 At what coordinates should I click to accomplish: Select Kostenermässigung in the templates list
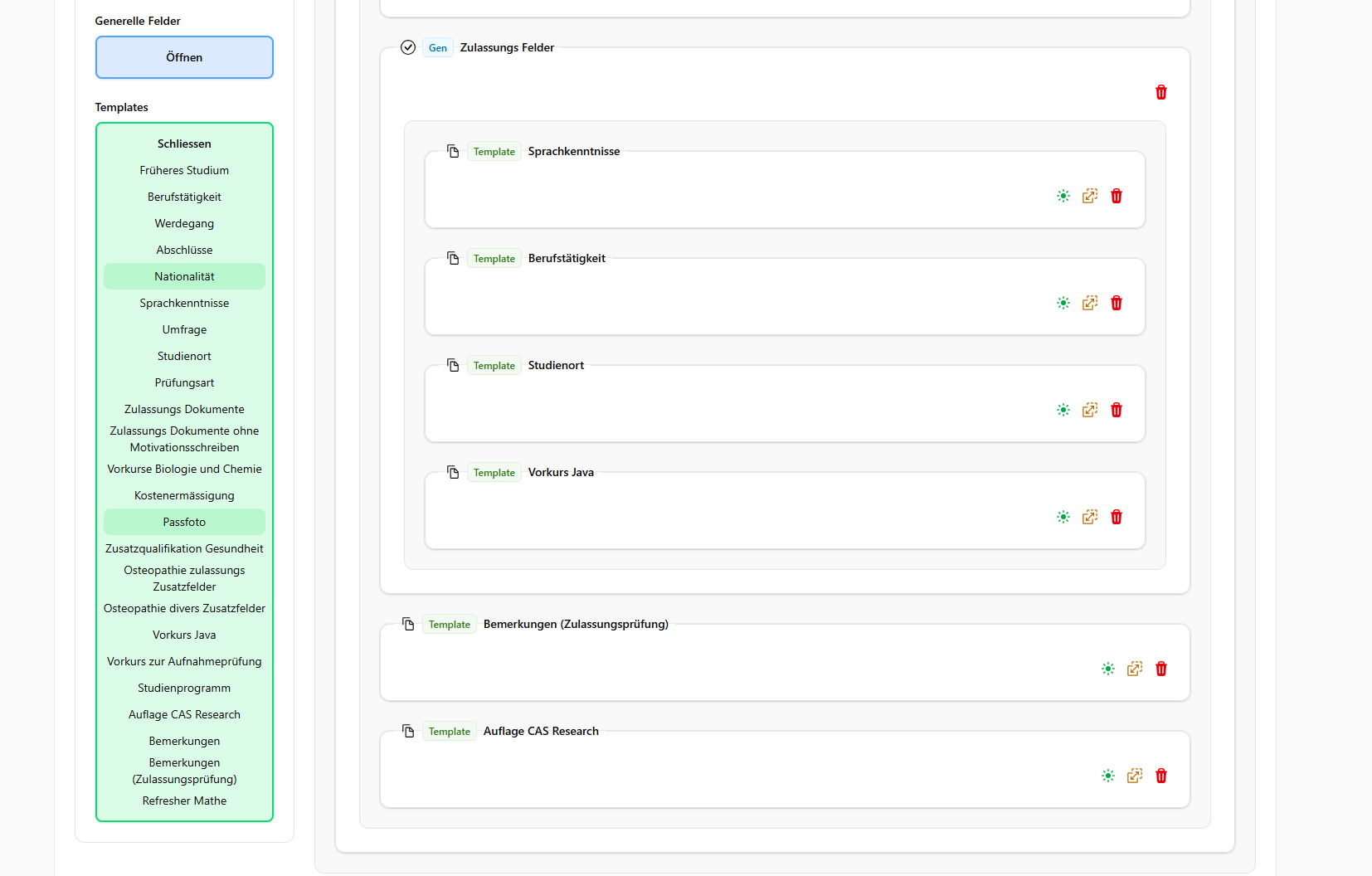pos(184,495)
